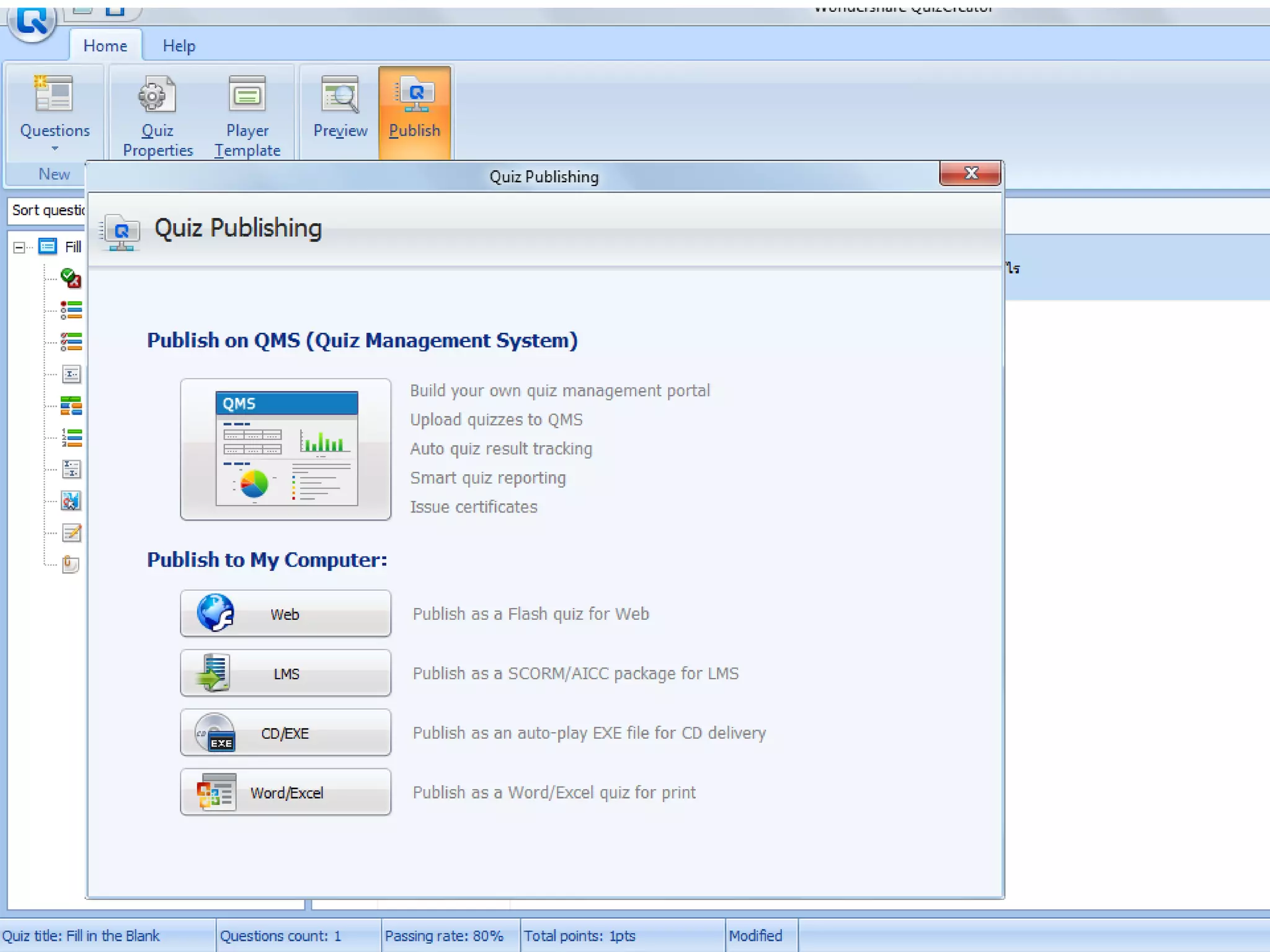Publish quiz as Flash for Web
This screenshot has height=952, width=1270.
point(285,614)
